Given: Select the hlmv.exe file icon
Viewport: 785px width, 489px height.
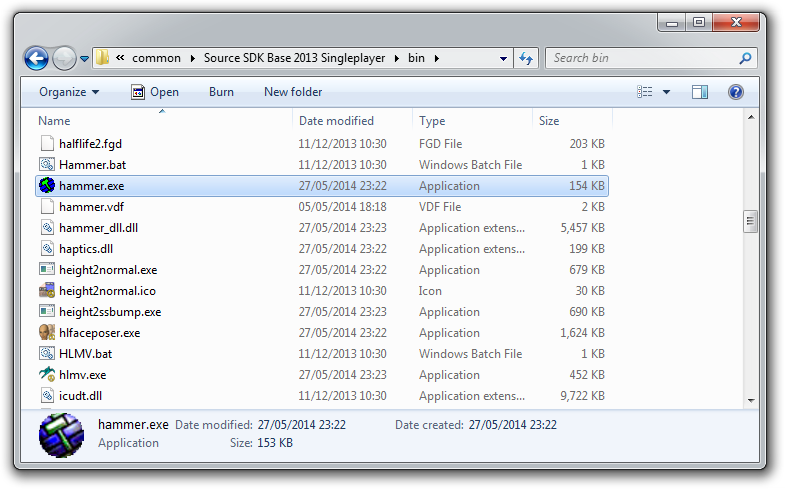Looking at the screenshot, I should pyautogui.click(x=47, y=374).
